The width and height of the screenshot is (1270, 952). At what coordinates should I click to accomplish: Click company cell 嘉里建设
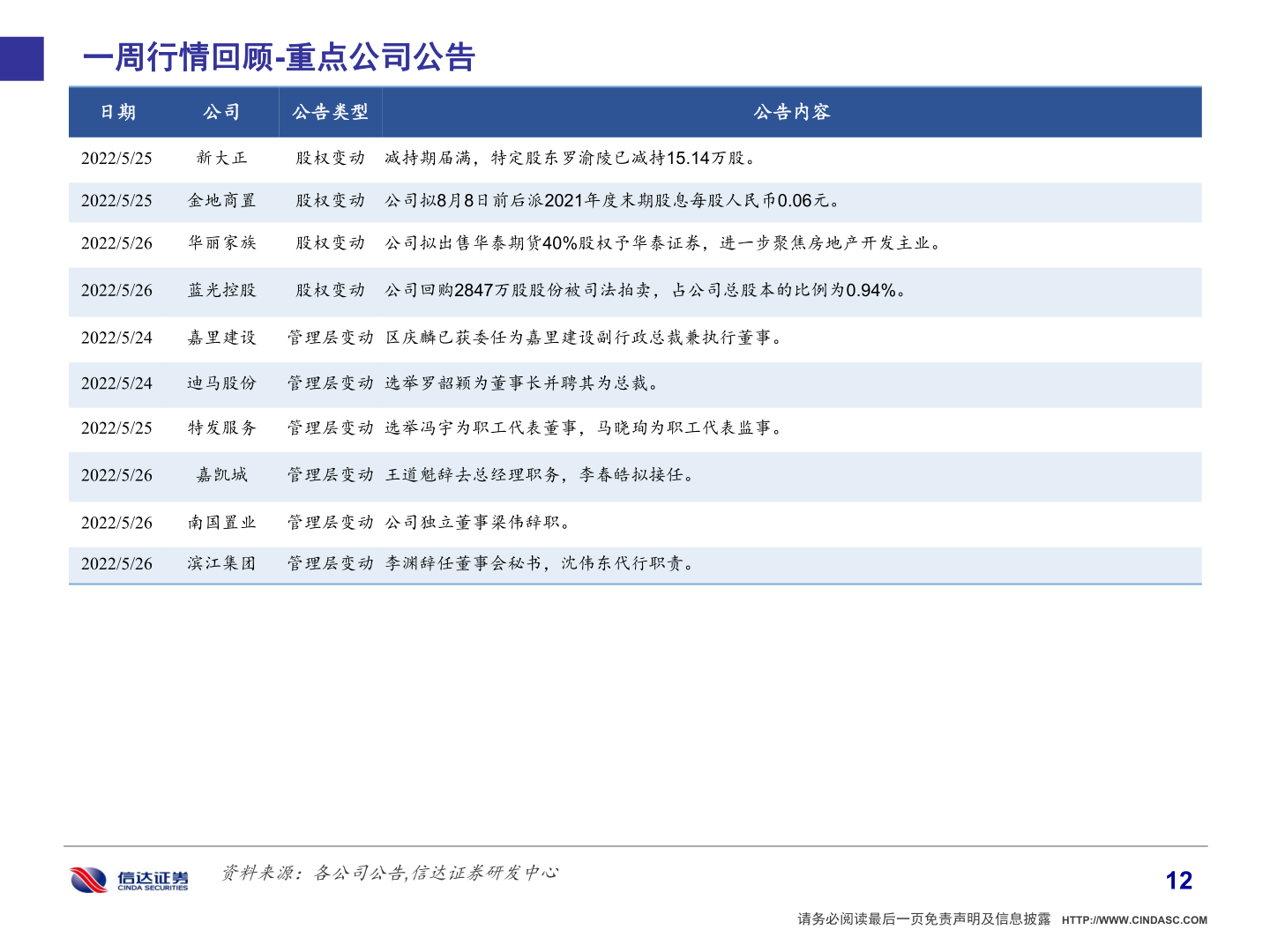point(222,338)
